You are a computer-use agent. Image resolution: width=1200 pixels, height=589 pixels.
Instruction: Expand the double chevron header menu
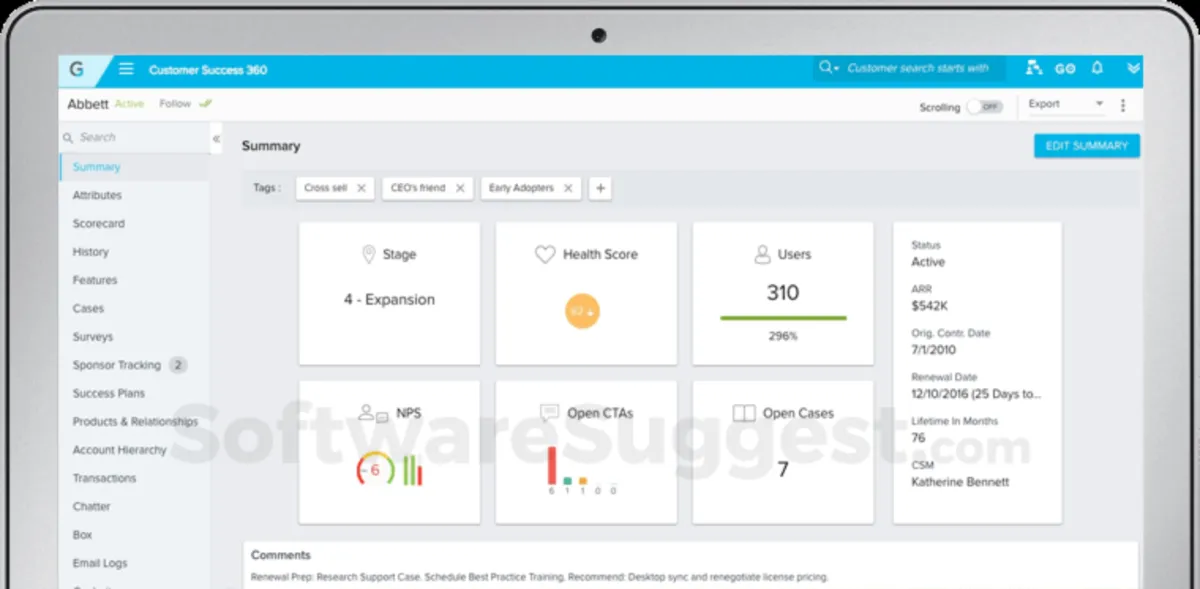point(1133,68)
